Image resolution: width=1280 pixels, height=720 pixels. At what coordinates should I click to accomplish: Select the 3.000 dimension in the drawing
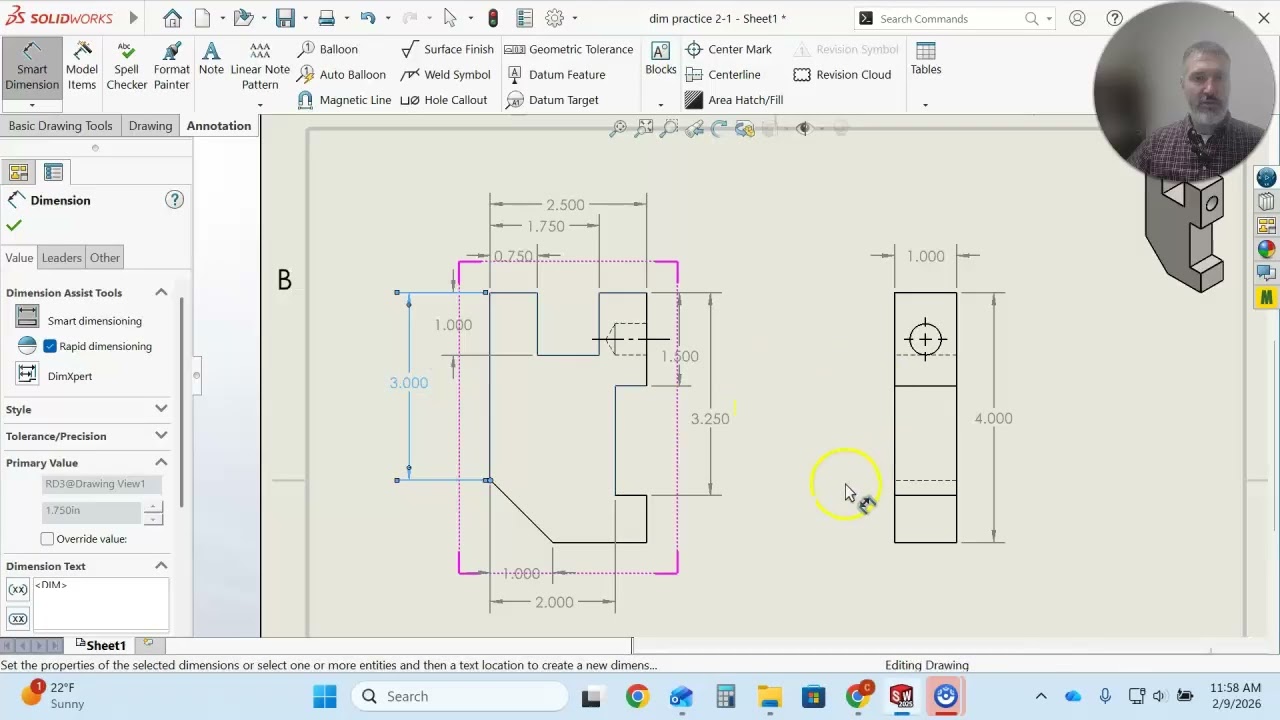point(408,383)
